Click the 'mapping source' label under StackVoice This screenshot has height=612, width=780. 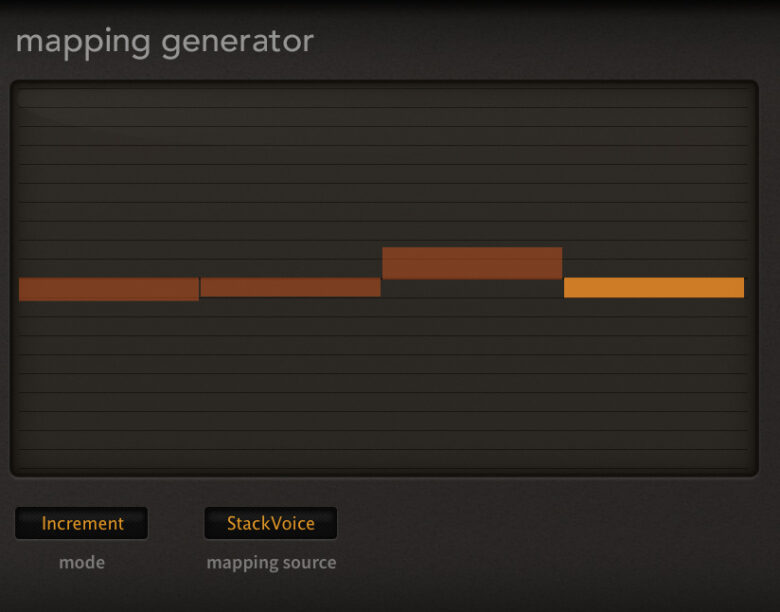[x=271, y=563]
